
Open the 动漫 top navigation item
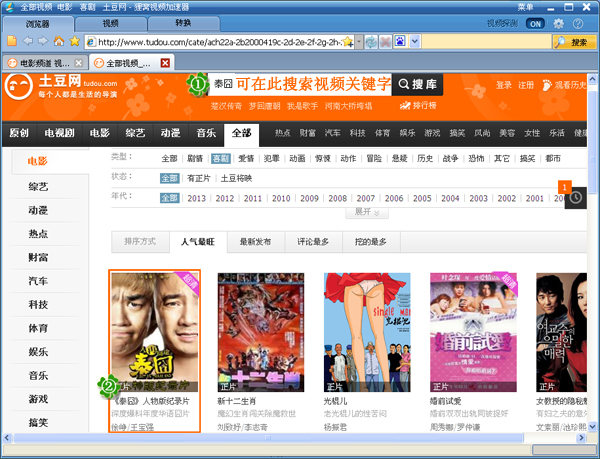170,133
